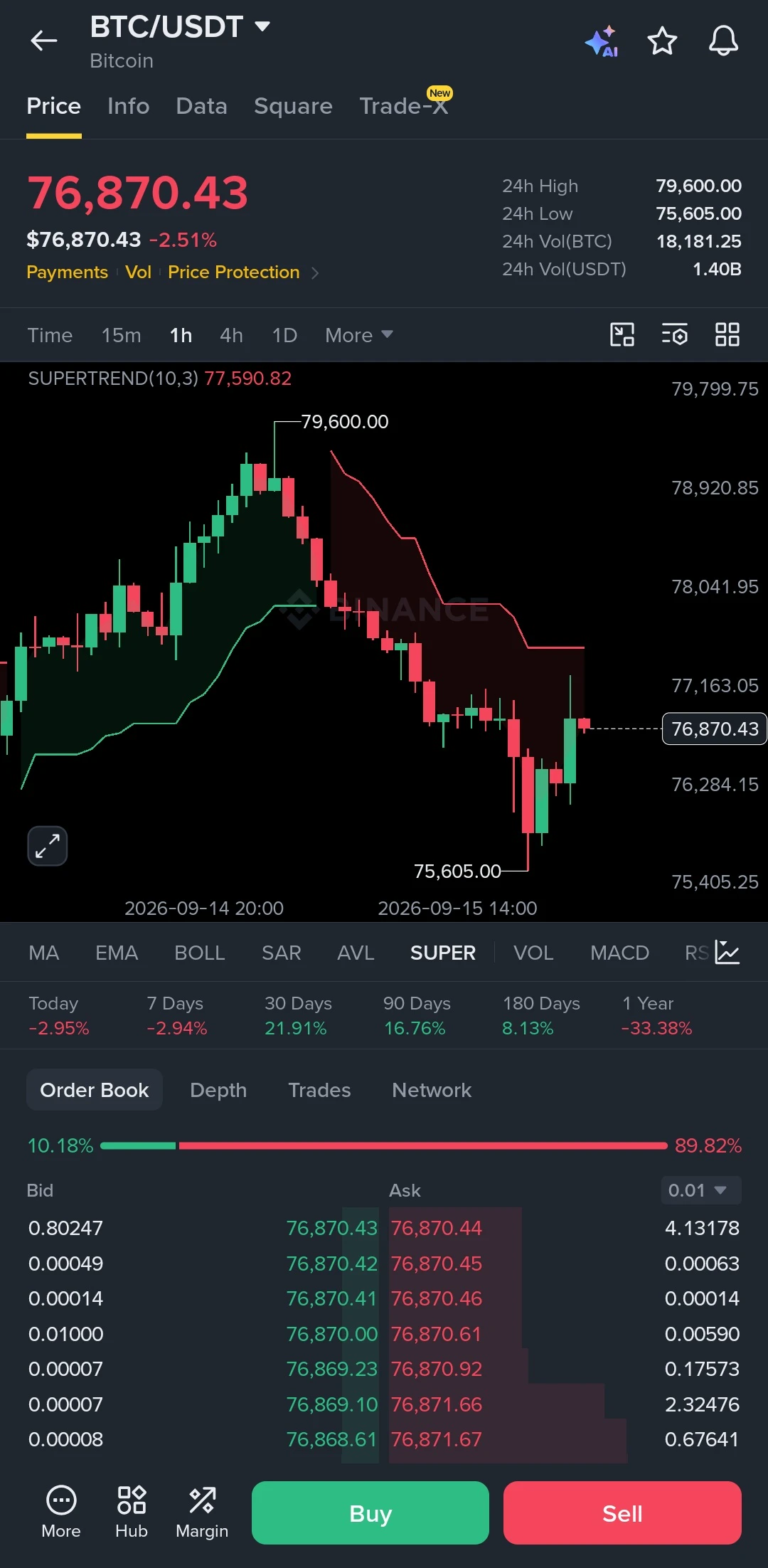Screen dimensions: 768x1568
Task: Toggle the MA indicator
Action: click(44, 953)
